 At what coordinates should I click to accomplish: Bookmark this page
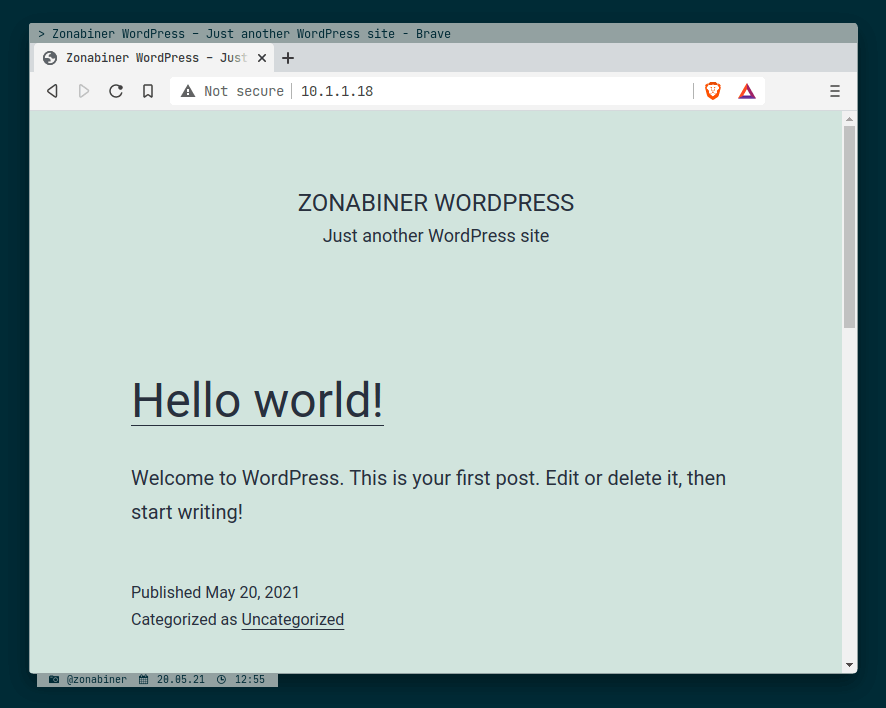click(148, 91)
